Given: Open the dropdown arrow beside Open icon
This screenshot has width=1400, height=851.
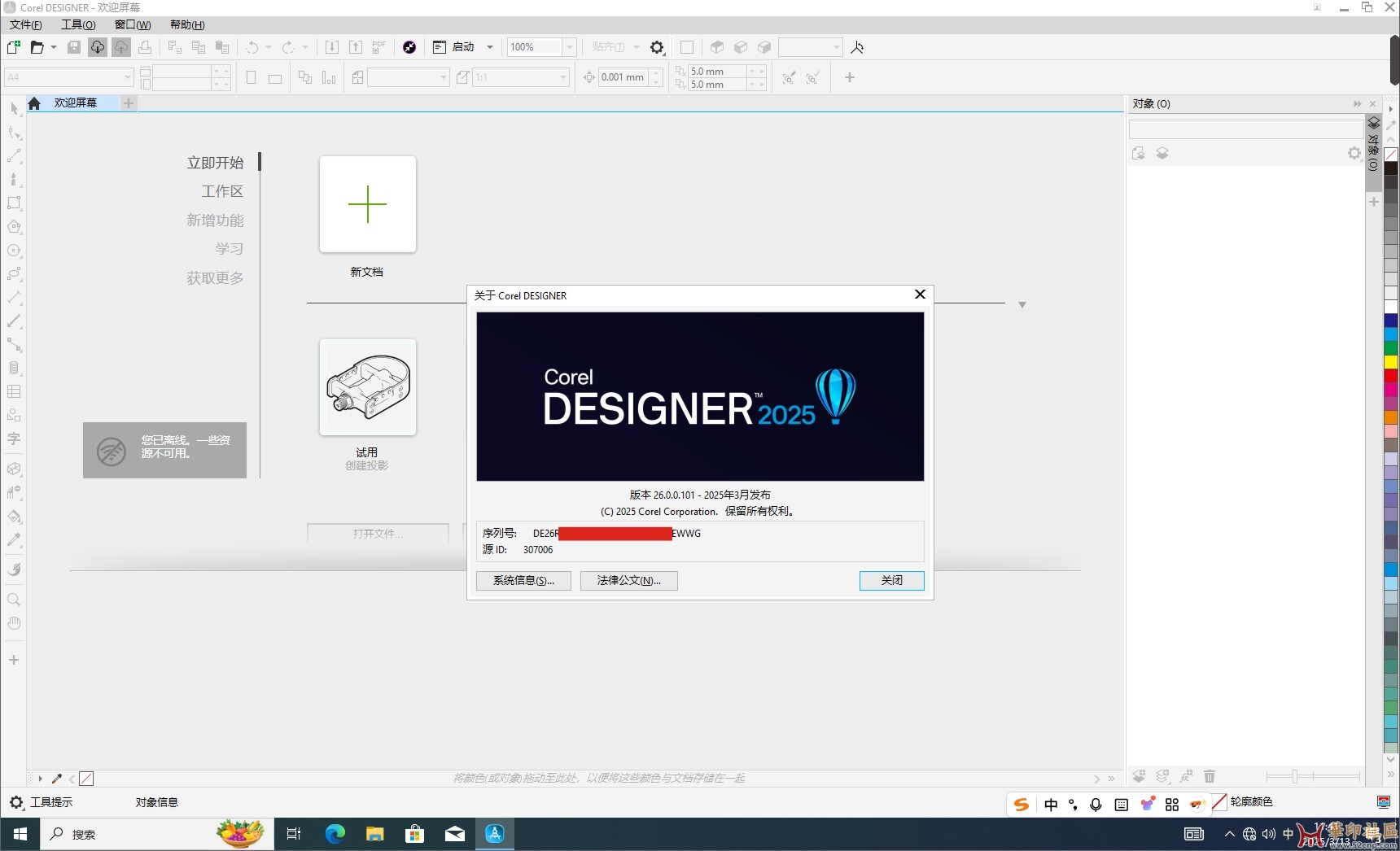Looking at the screenshot, I should click(54, 47).
